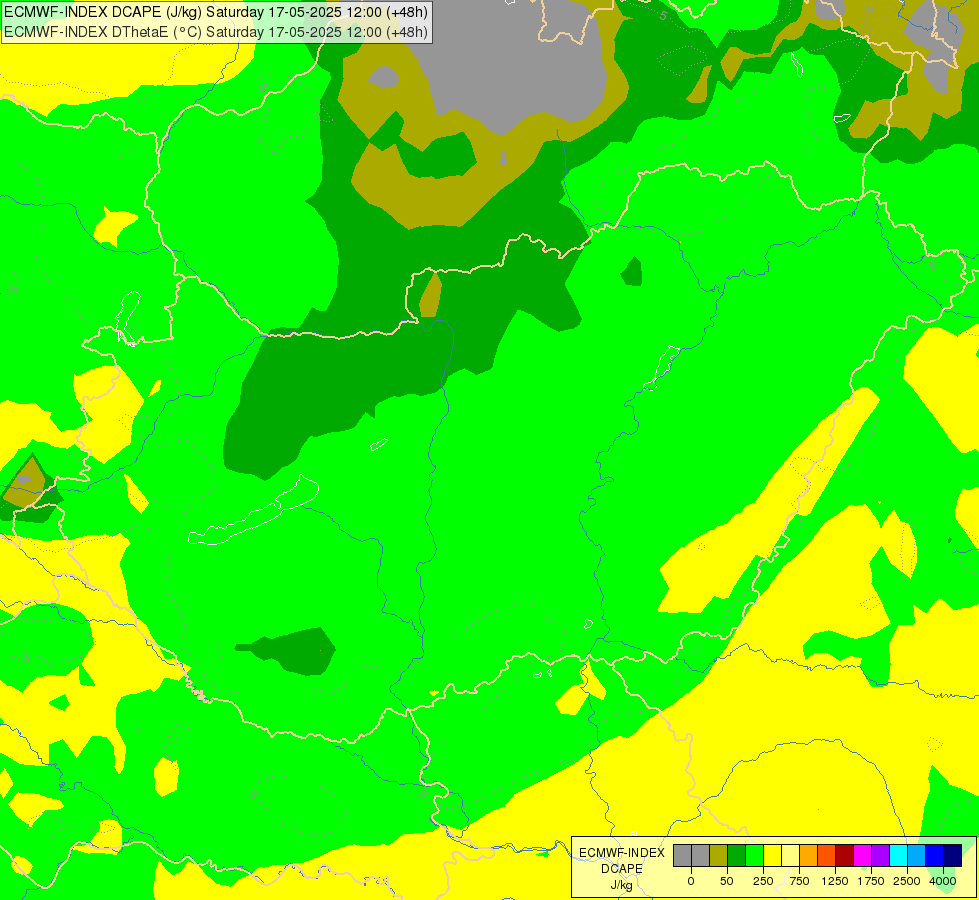This screenshot has height=900, width=979.
Task: Select the navy legend swatch
Action: click(953, 855)
